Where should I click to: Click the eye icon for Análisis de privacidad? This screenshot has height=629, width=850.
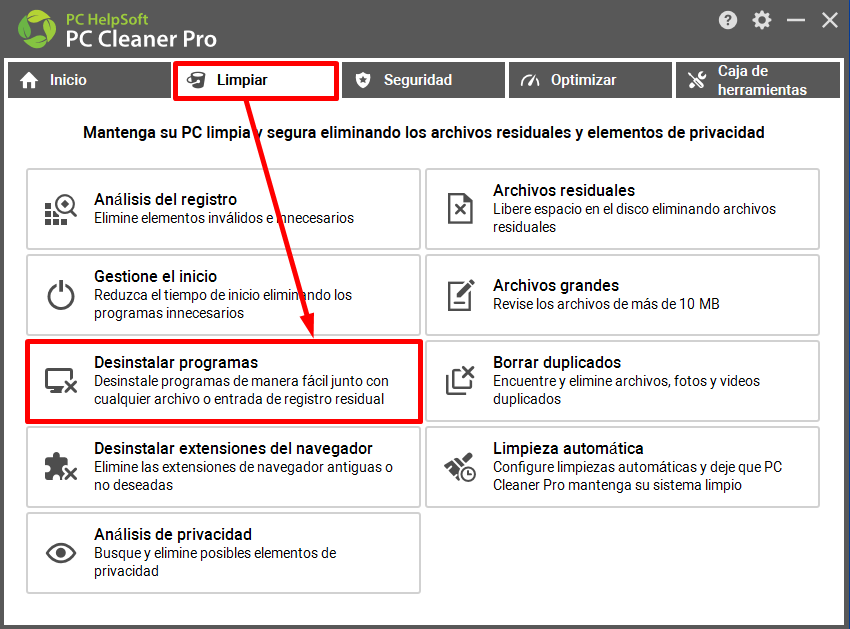[x=61, y=553]
